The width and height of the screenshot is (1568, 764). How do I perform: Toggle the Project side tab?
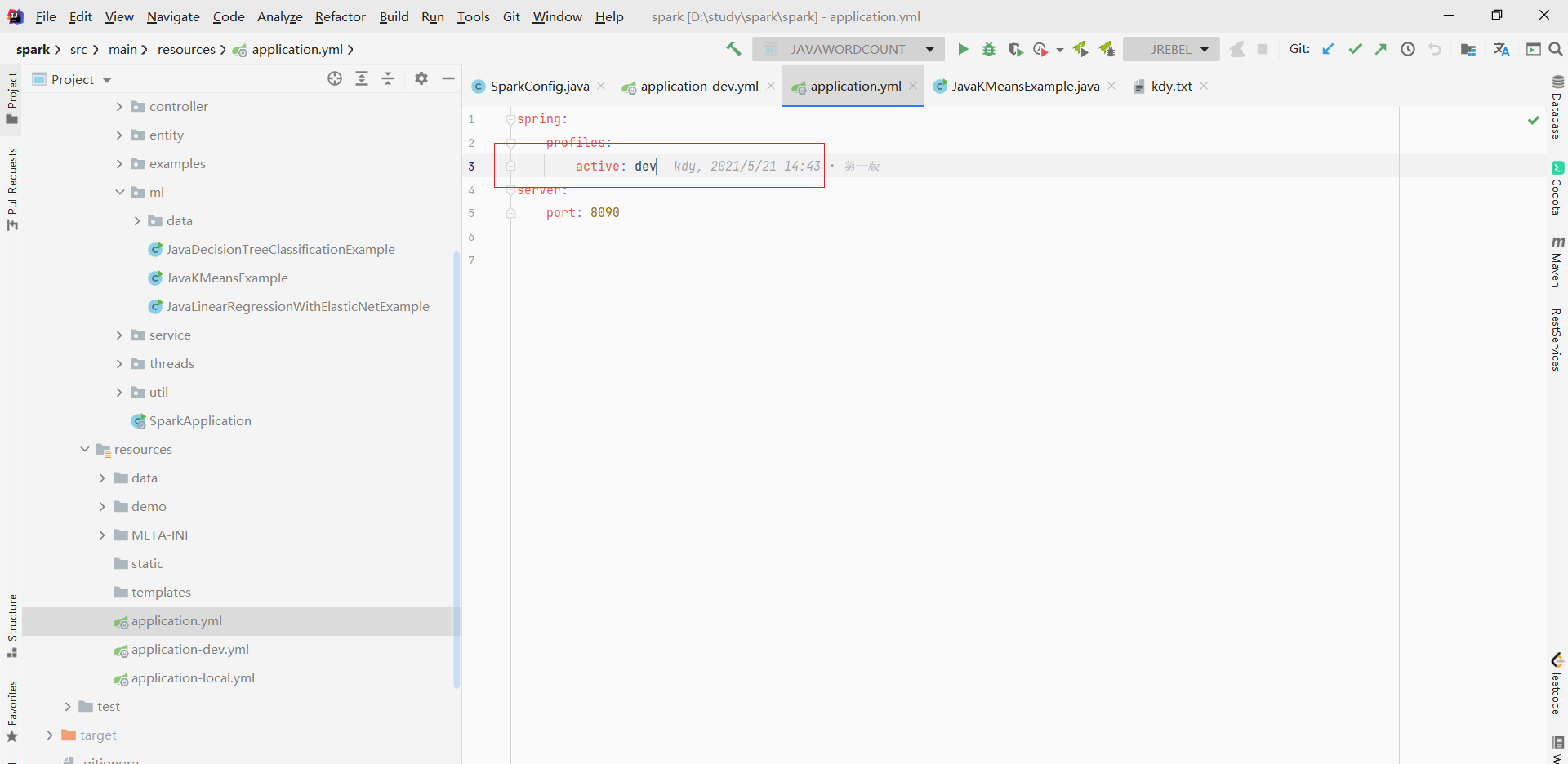coord(12,98)
